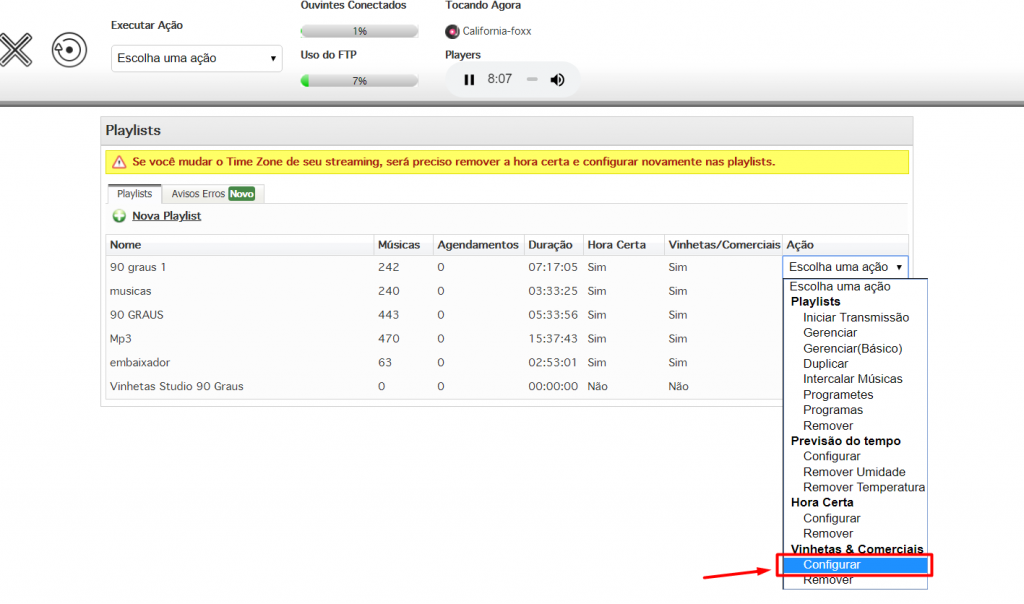
Task: Choose Intercalar Músicas option
Action: click(x=852, y=379)
